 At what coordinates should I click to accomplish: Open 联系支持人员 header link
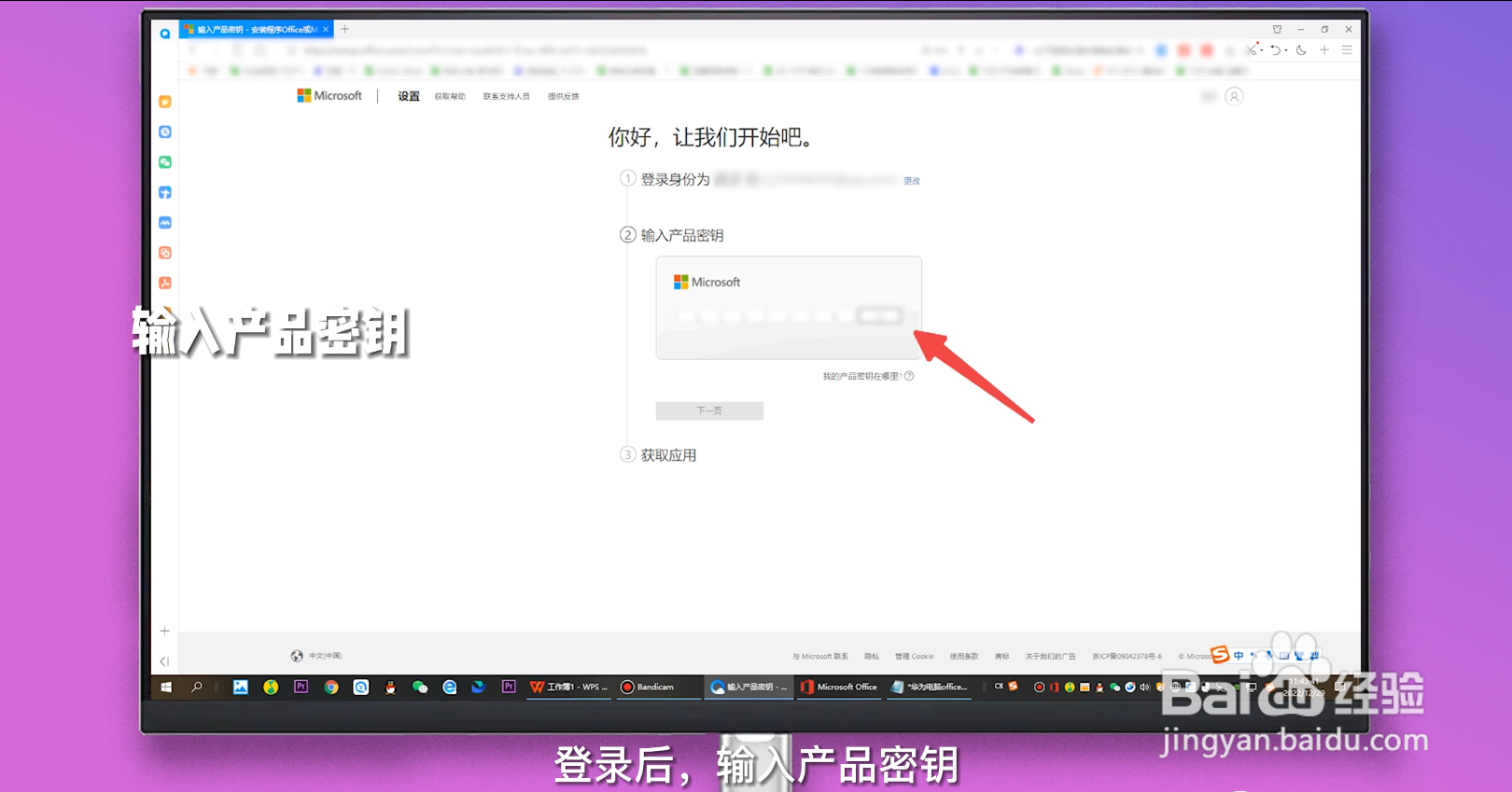click(x=507, y=97)
